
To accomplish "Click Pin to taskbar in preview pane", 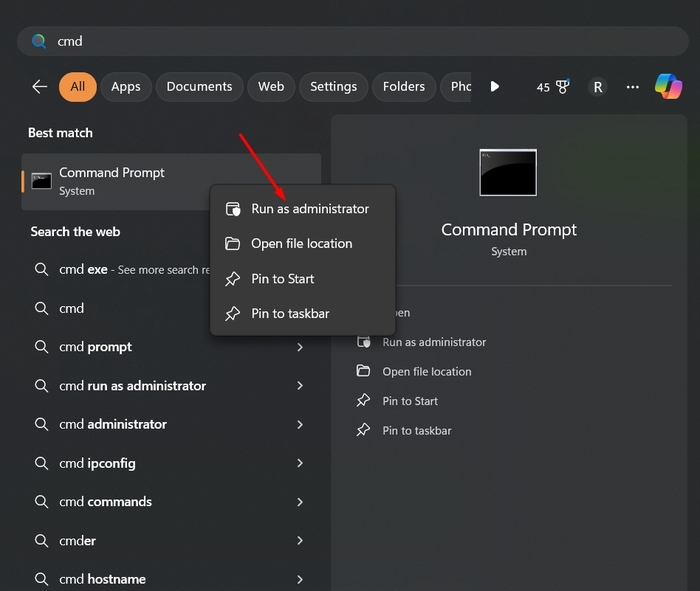I will pyautogui.click(x=417, y=431).
